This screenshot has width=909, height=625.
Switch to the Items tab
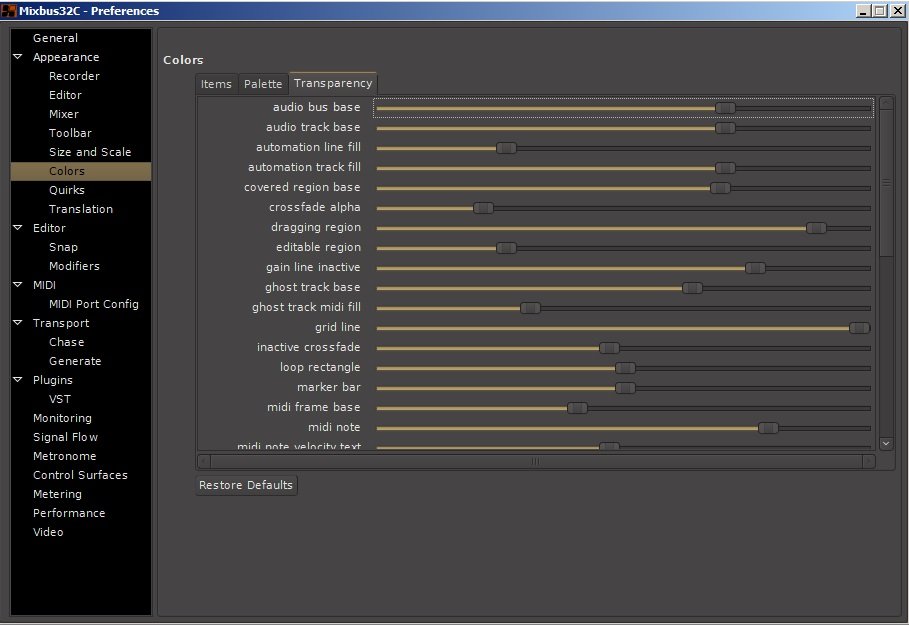(216, 84)
